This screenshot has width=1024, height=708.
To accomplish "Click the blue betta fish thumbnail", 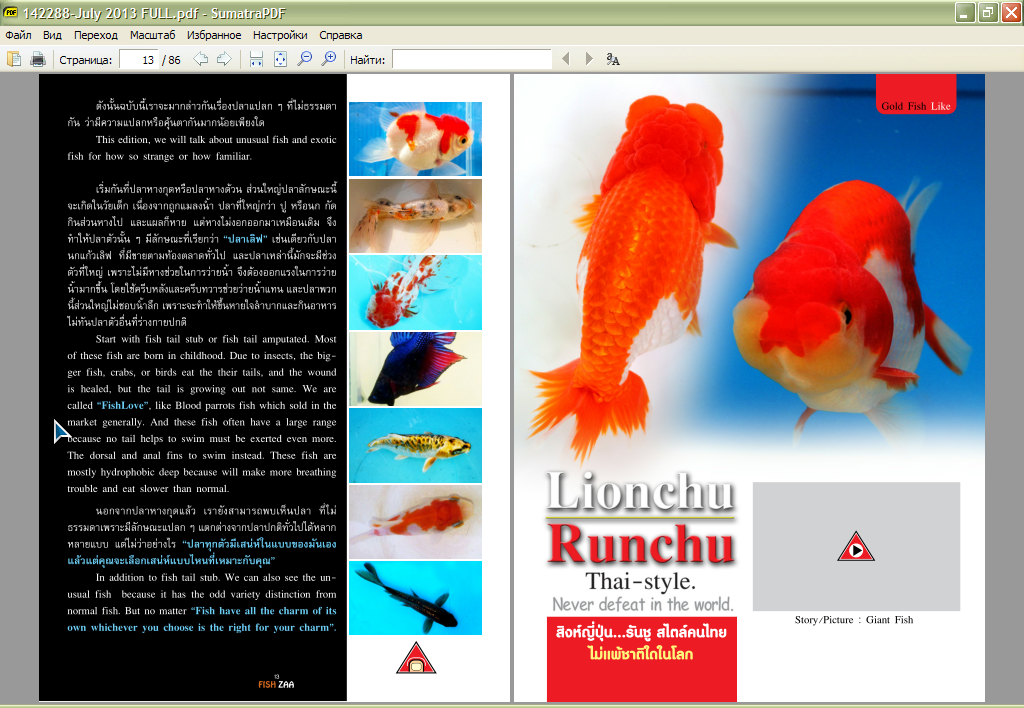I will pos(415,368).
